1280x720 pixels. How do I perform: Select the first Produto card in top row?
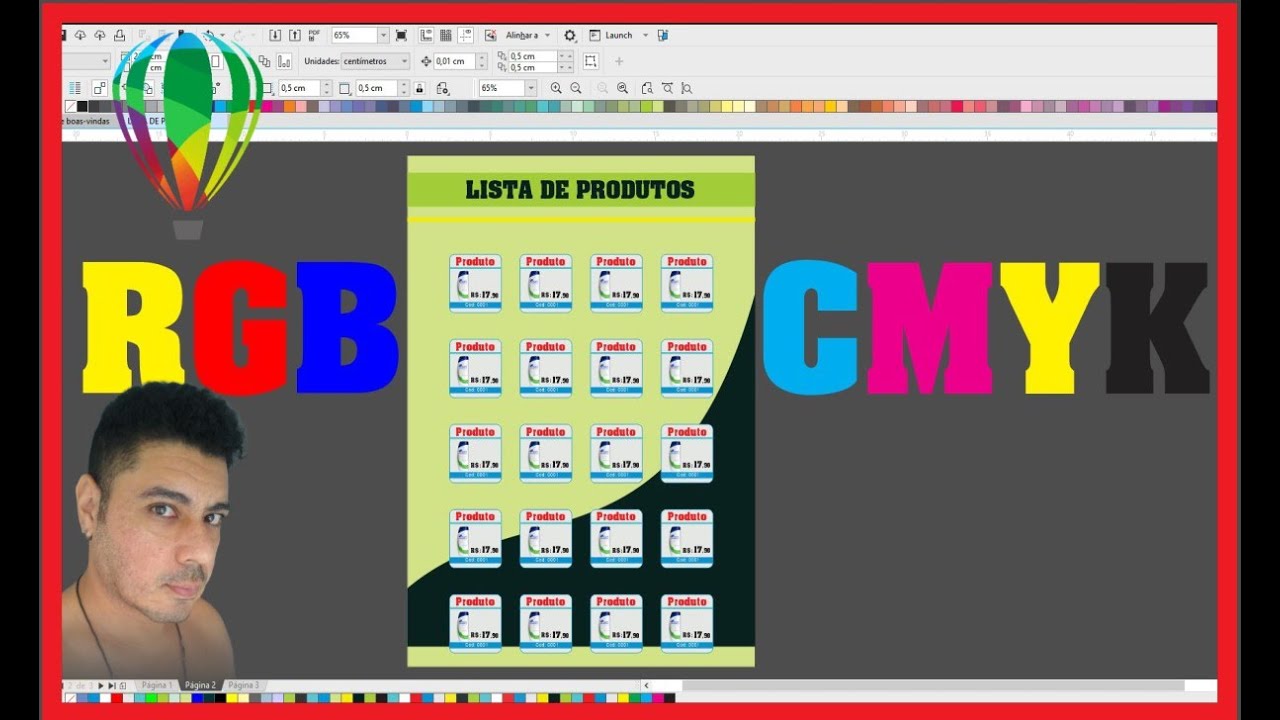475,283
